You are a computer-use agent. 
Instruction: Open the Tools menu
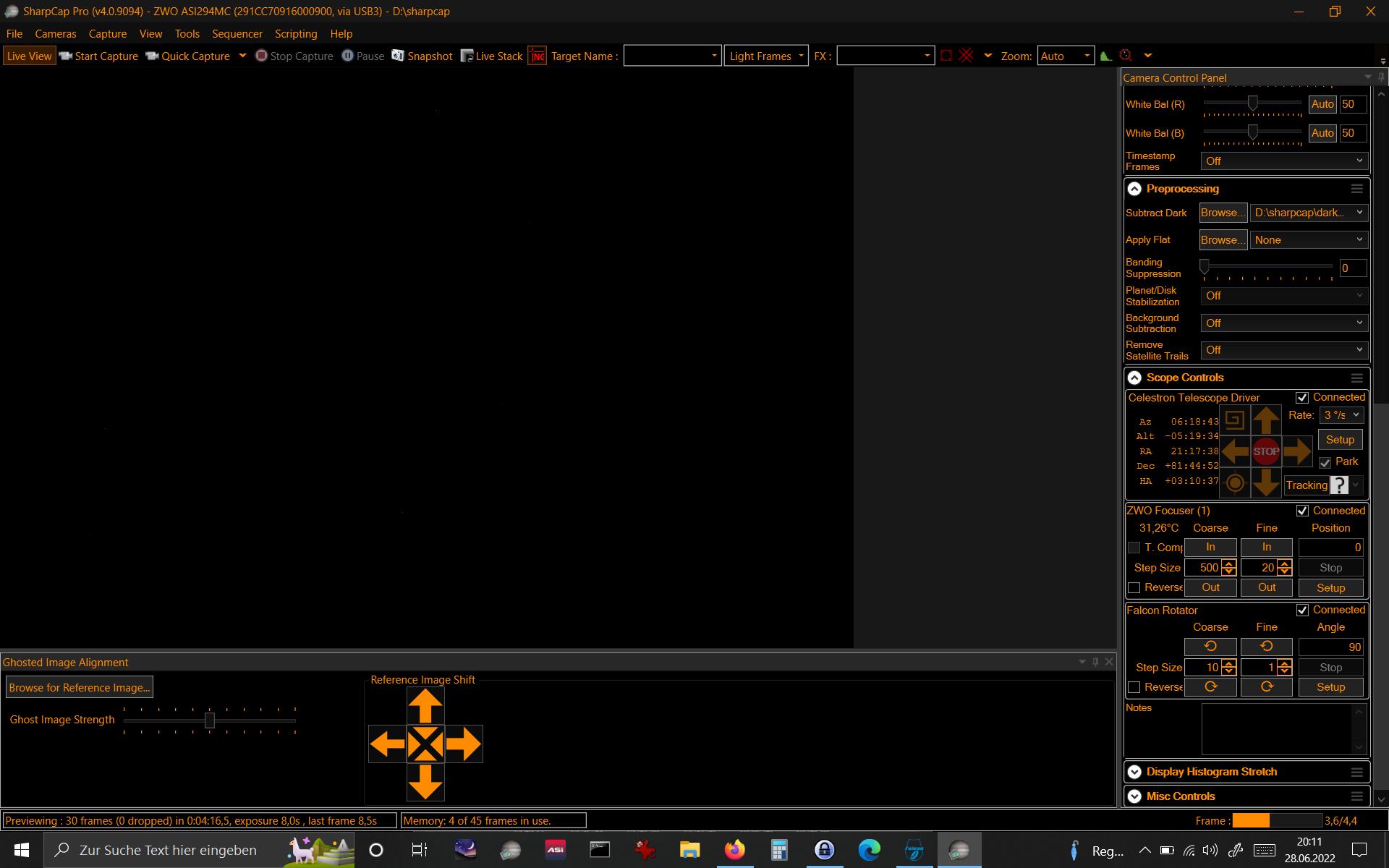187,34
